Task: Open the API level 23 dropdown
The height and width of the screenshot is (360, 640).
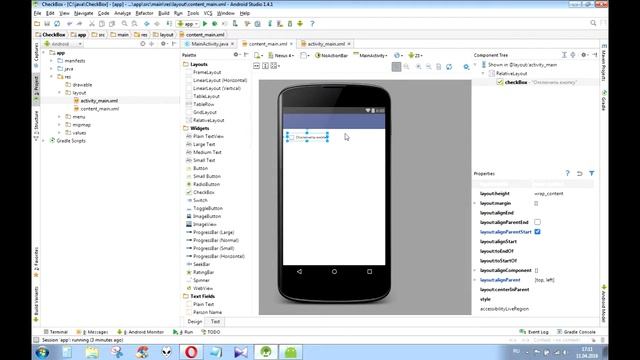Action: click(x=416, y=55)
